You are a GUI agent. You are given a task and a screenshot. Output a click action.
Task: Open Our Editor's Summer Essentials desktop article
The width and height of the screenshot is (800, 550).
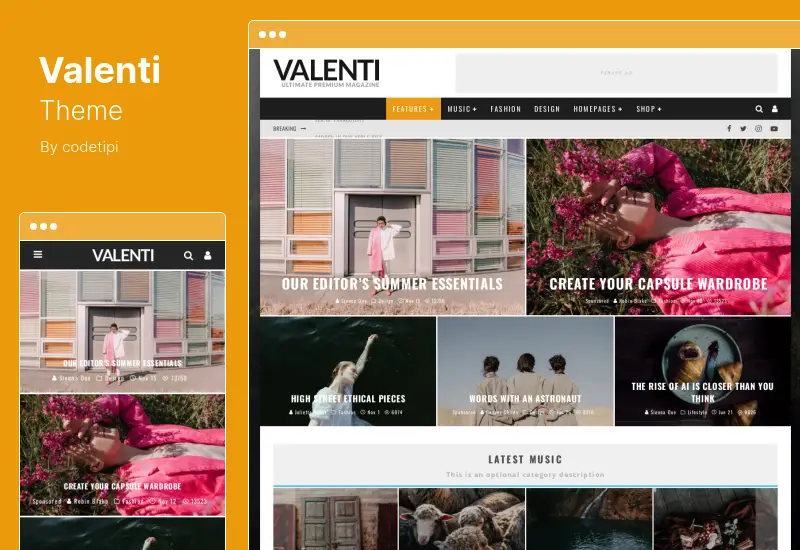[392, 227]
